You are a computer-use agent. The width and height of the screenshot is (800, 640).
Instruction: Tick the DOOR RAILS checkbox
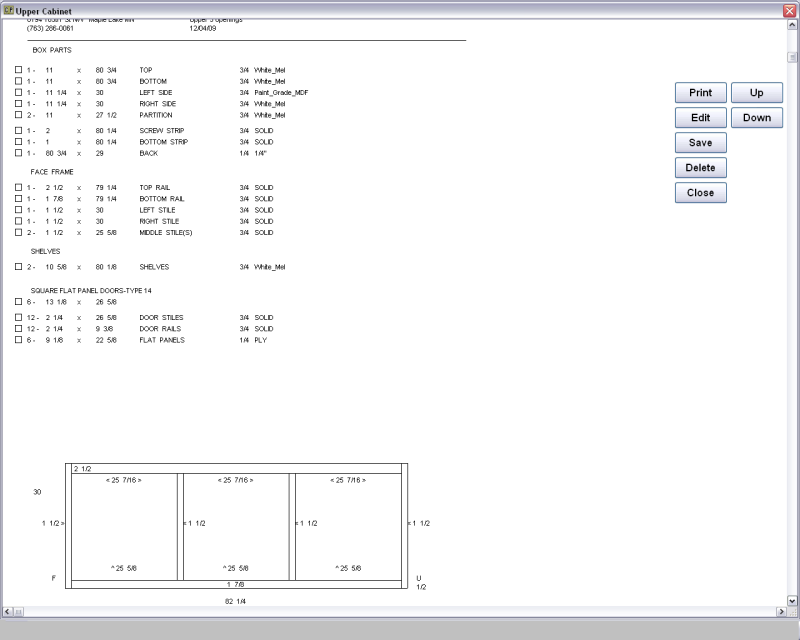pos(18,328)
